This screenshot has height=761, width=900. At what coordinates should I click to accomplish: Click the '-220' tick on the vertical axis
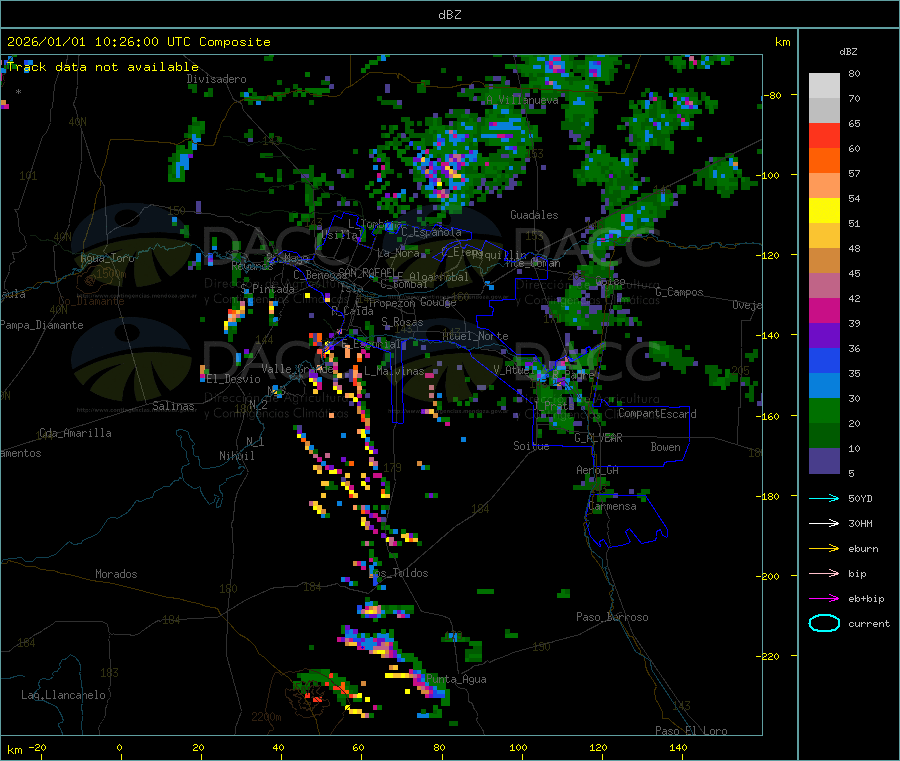tap(769, 656)
